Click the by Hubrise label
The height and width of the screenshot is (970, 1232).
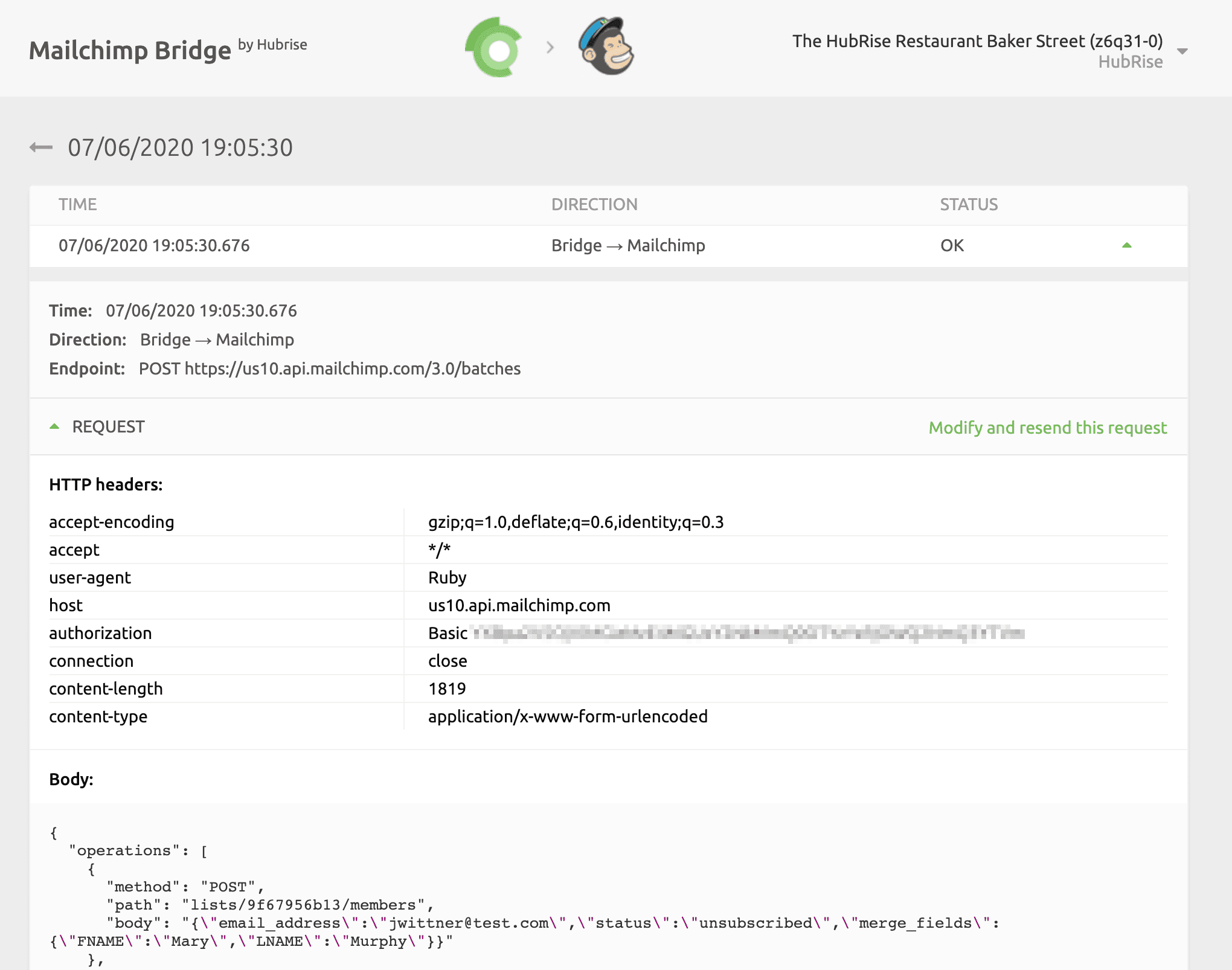pyautogui.click(x=272, y=45)
